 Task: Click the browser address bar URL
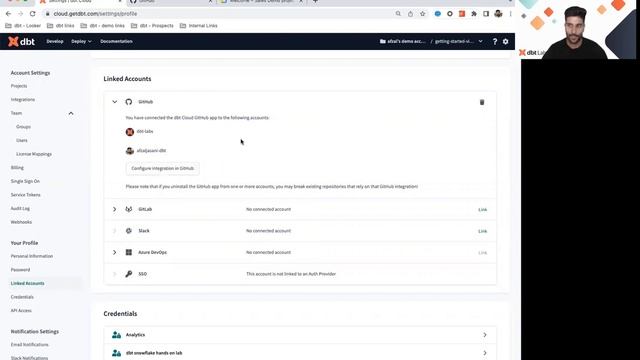(95, 13)
